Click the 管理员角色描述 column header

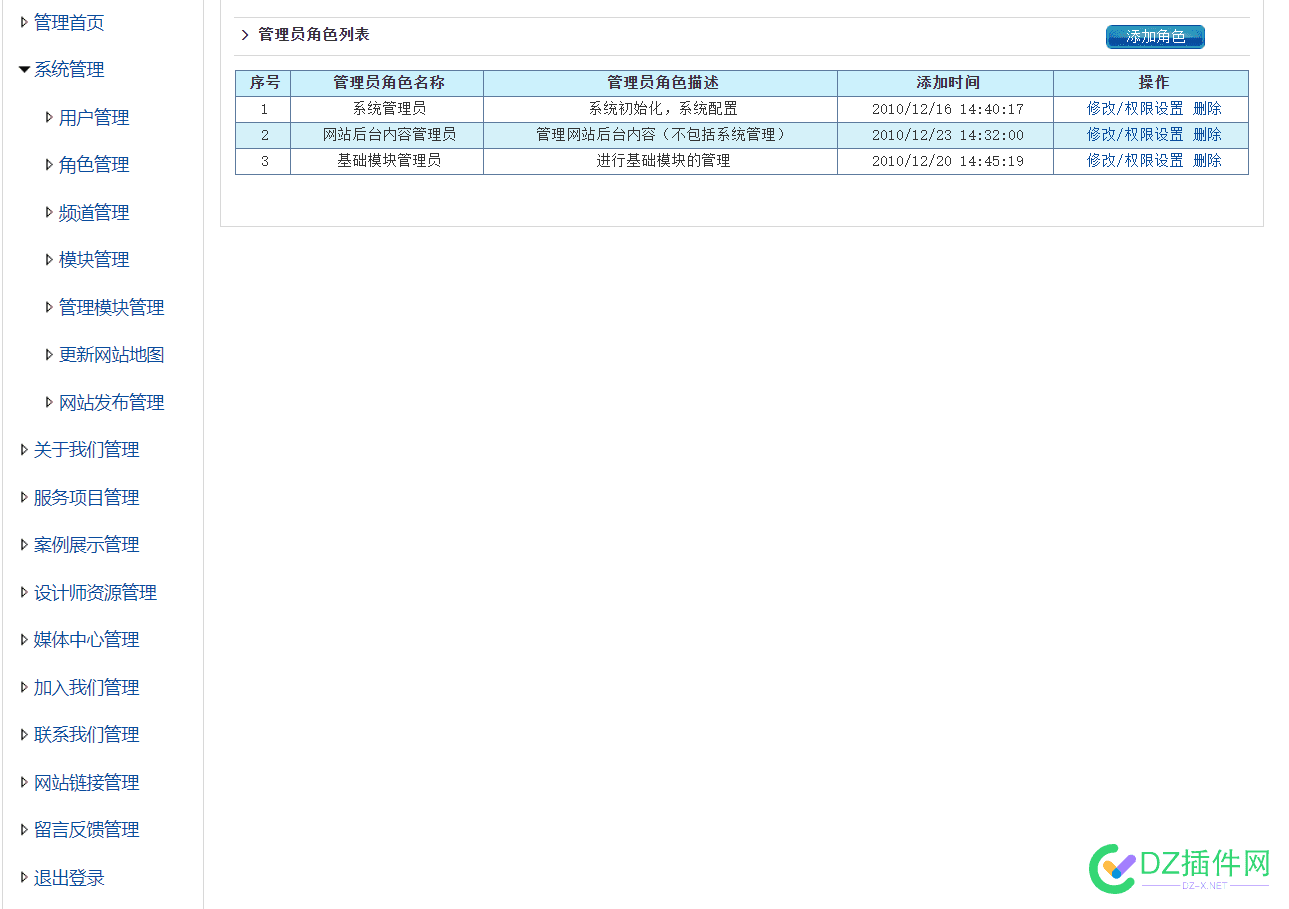coord(661,83)
